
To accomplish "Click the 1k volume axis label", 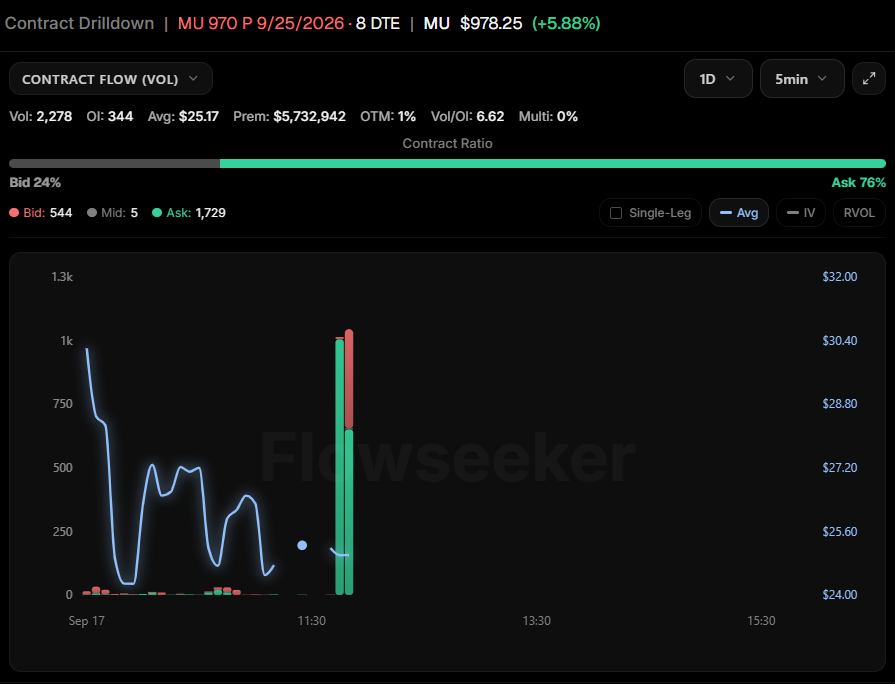I will coord(67,341).
